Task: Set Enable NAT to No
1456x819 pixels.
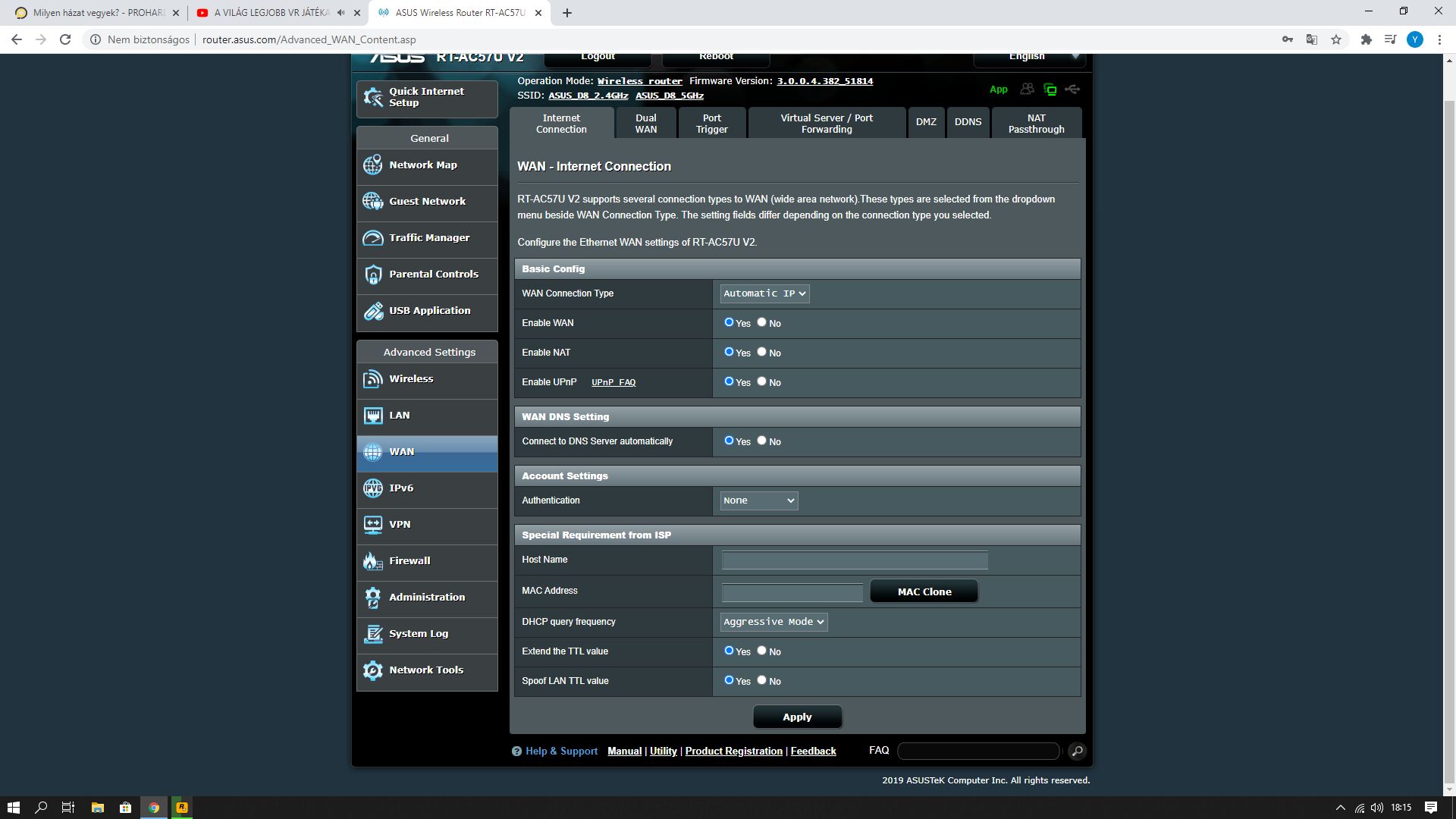Action: point(761,352)
